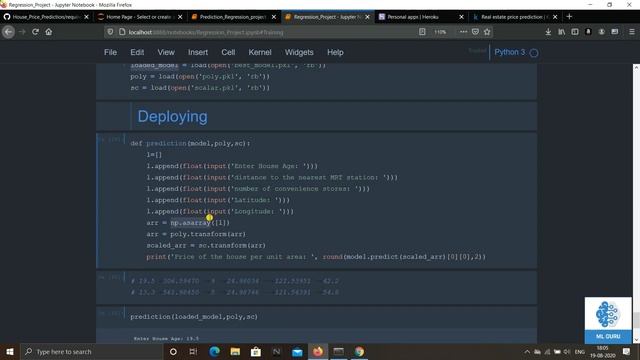Open Google Chrome from taskbar
Viewport: 640px width, 360px height.
(x=359, y=351)
